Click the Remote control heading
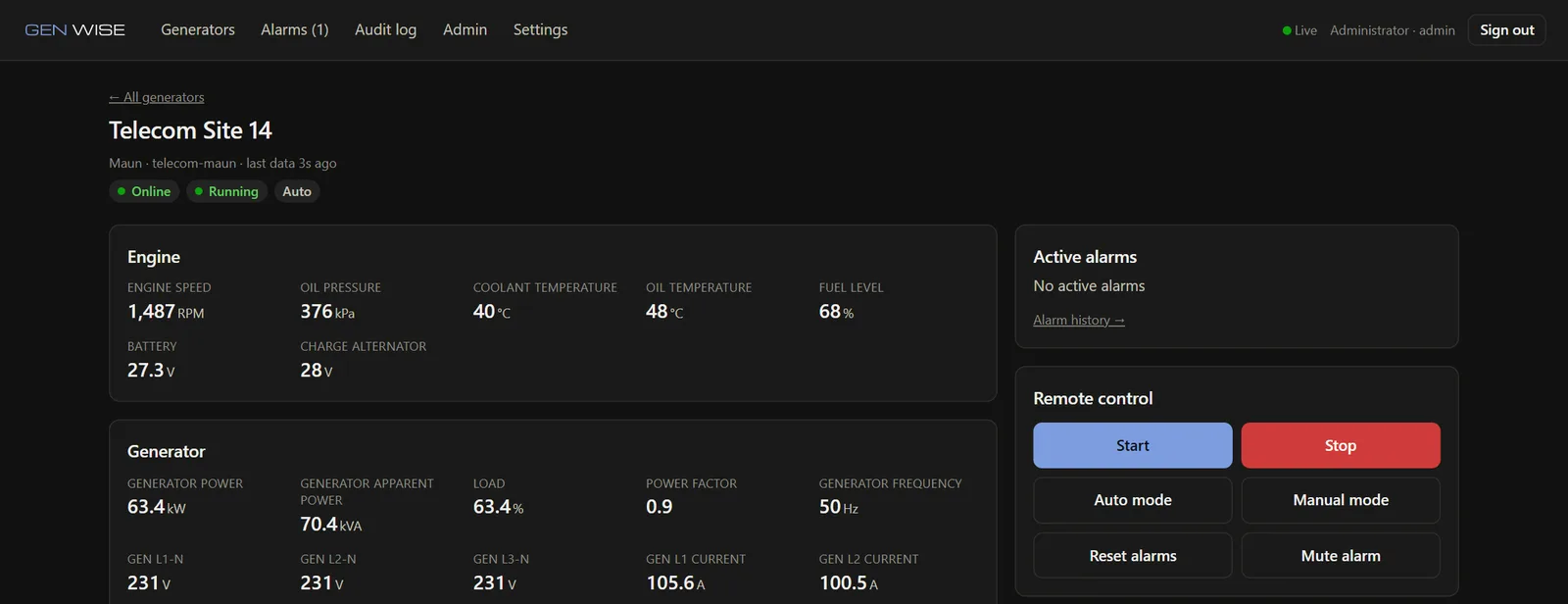 point(1093,399)
